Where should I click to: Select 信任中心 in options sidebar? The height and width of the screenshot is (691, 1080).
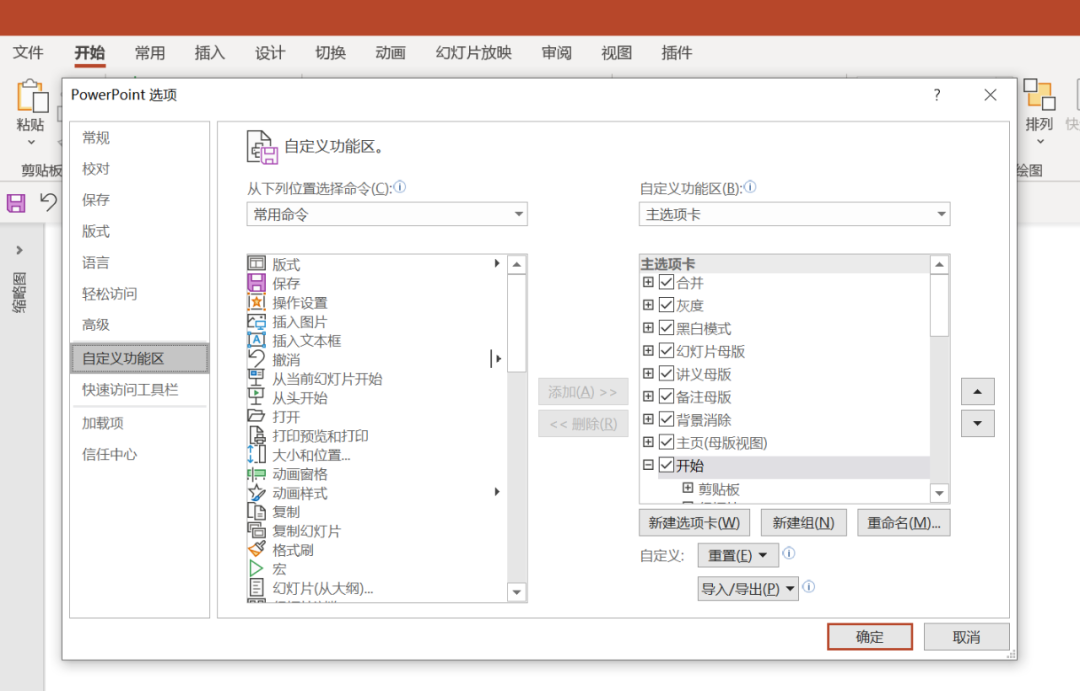(139, 454)
